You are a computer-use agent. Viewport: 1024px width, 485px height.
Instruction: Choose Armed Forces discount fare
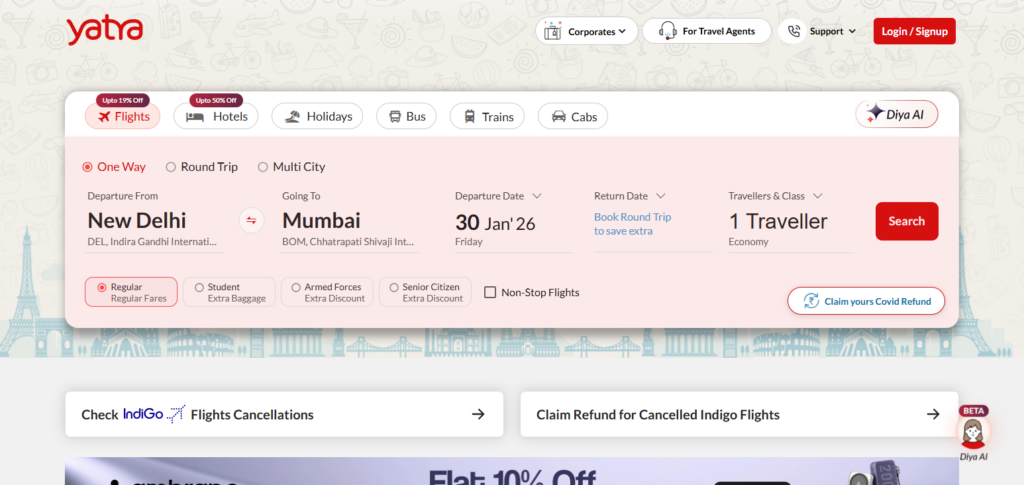coord(327,292)
